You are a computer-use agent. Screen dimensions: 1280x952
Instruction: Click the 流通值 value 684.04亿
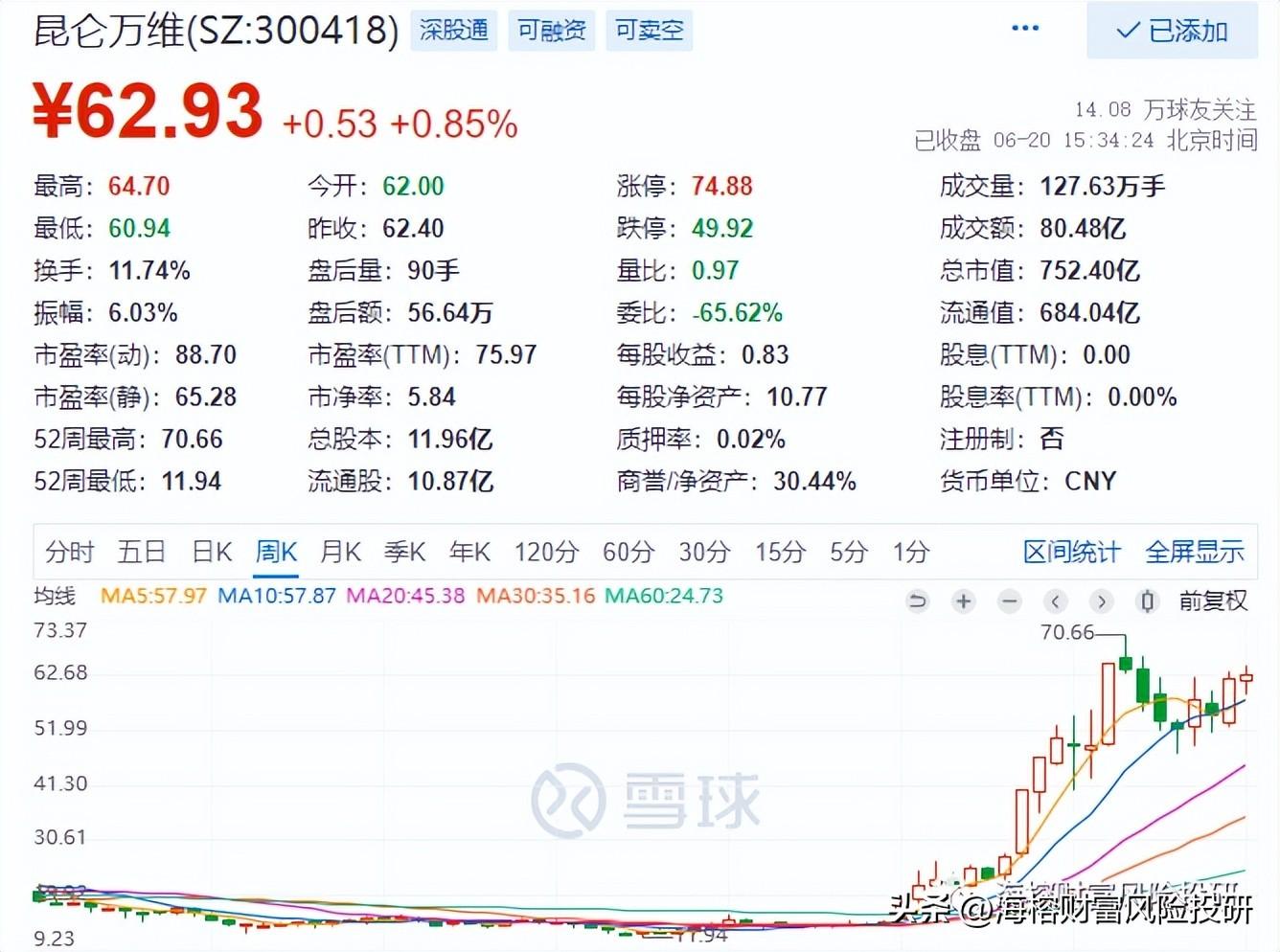[1090, 312]
